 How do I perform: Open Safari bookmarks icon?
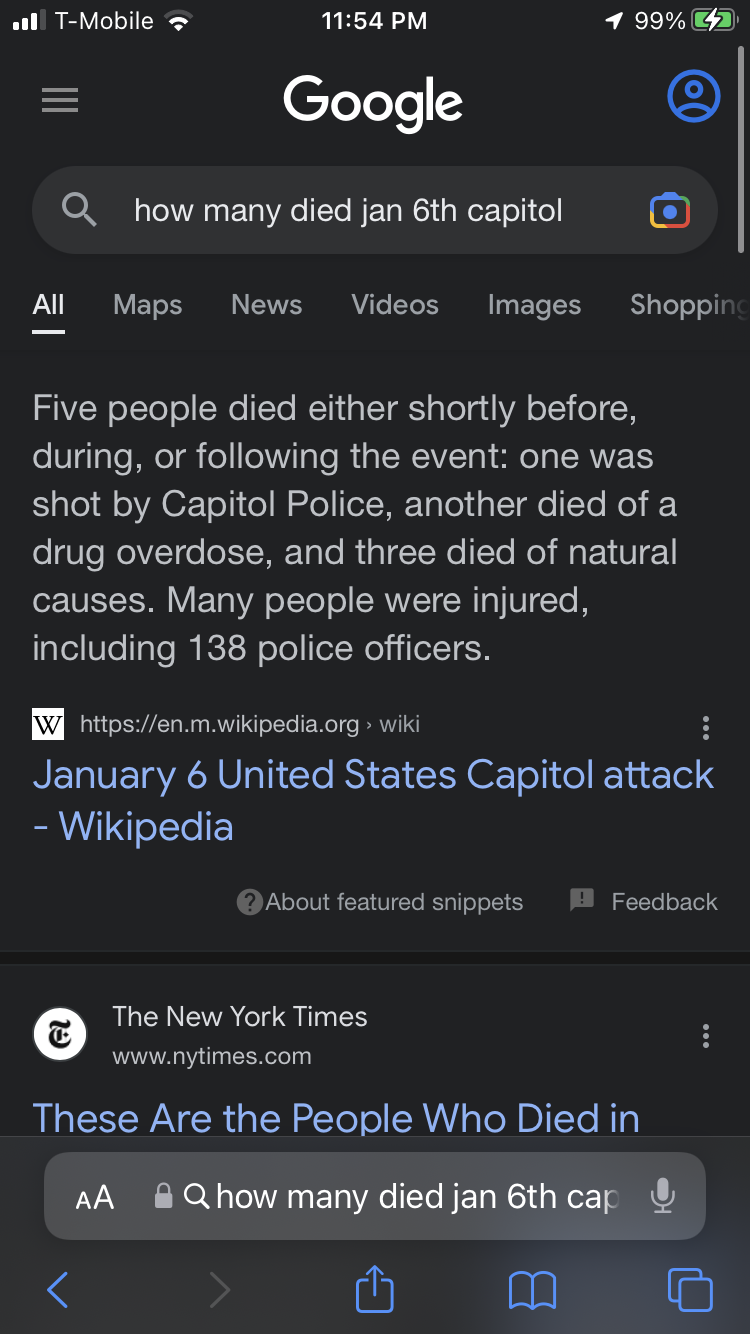pyautogui.click(x=532, y=1289)
